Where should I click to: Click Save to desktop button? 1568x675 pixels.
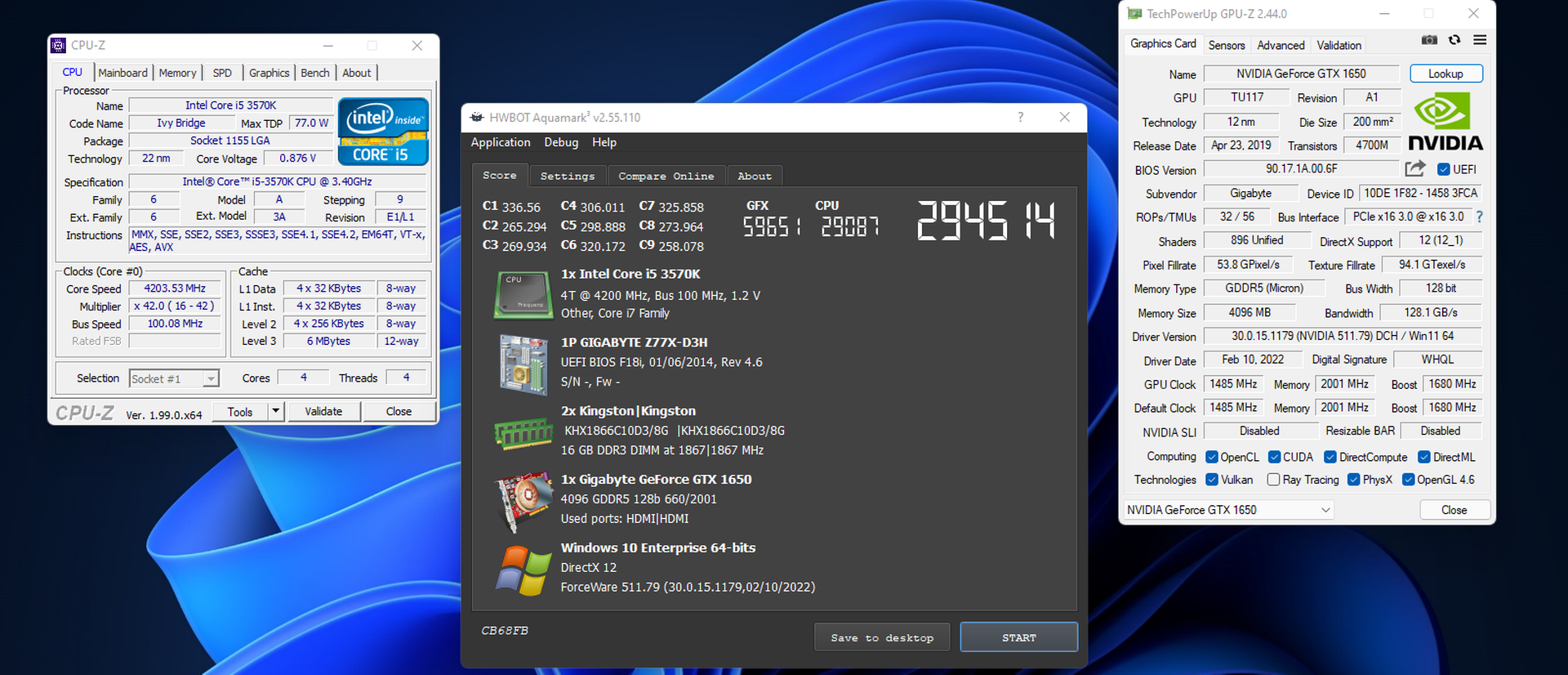pos(882,637)
